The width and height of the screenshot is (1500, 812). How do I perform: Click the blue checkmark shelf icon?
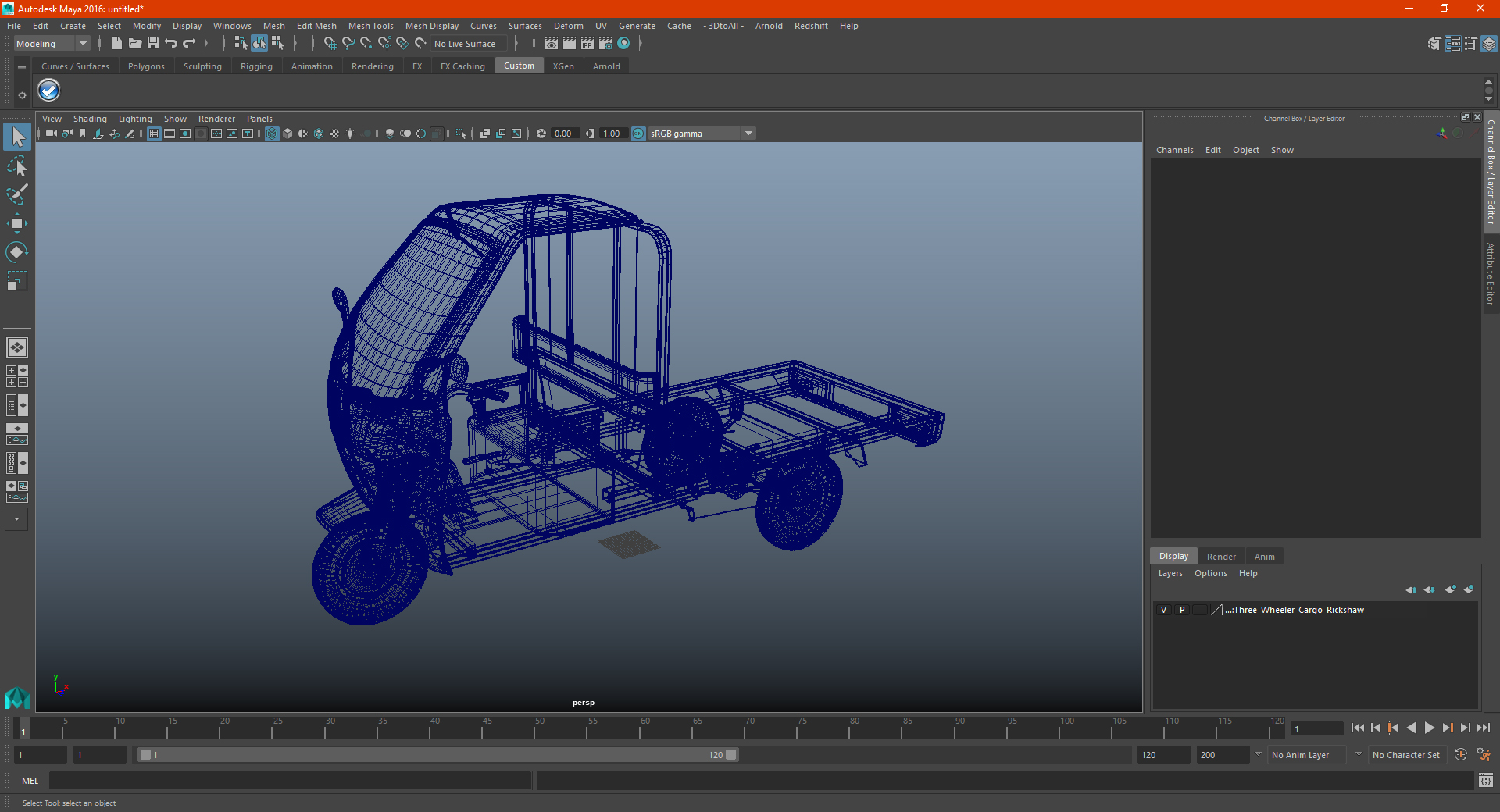coord(48,91)
